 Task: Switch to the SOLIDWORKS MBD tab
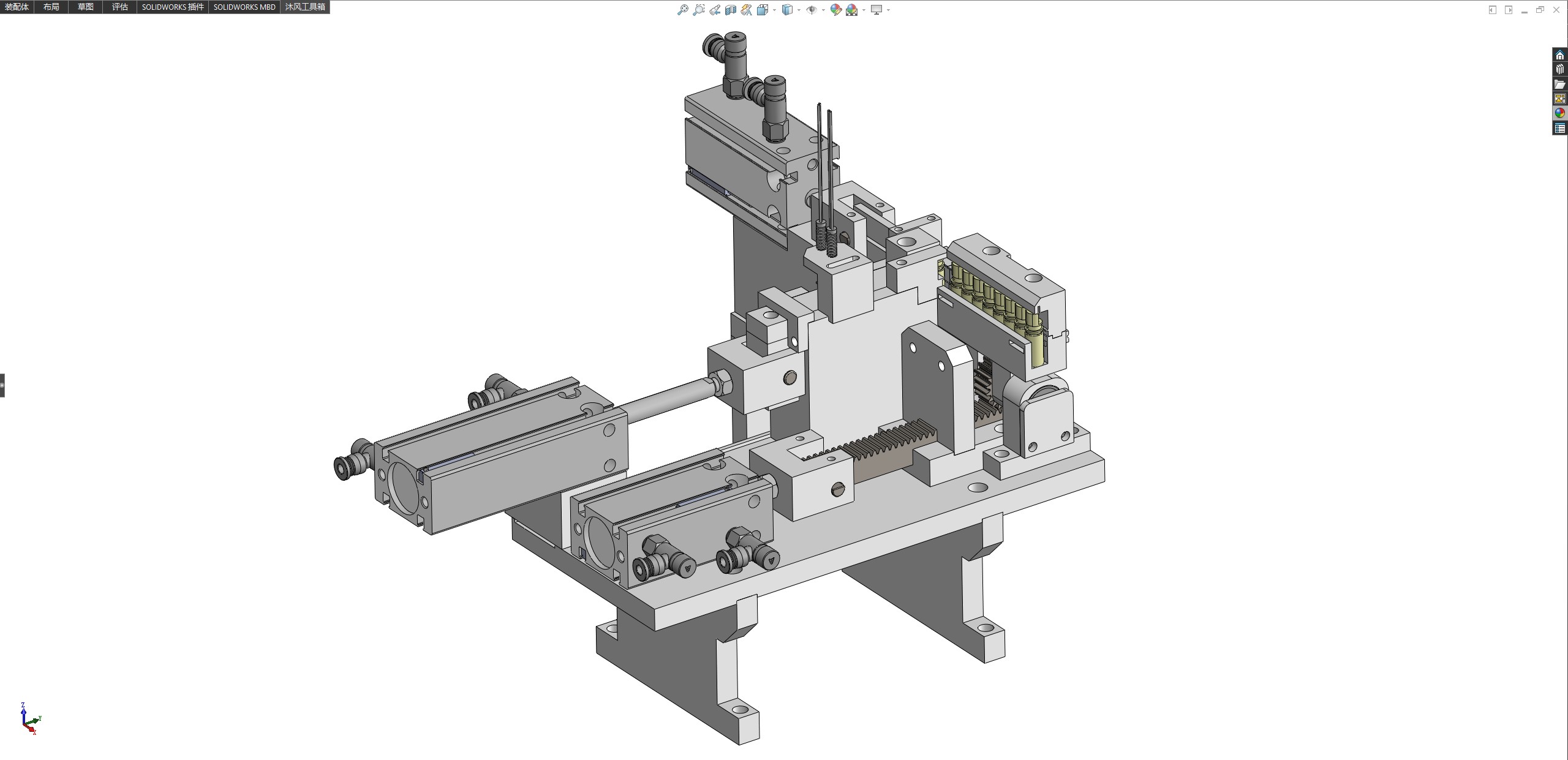point(244,7)
